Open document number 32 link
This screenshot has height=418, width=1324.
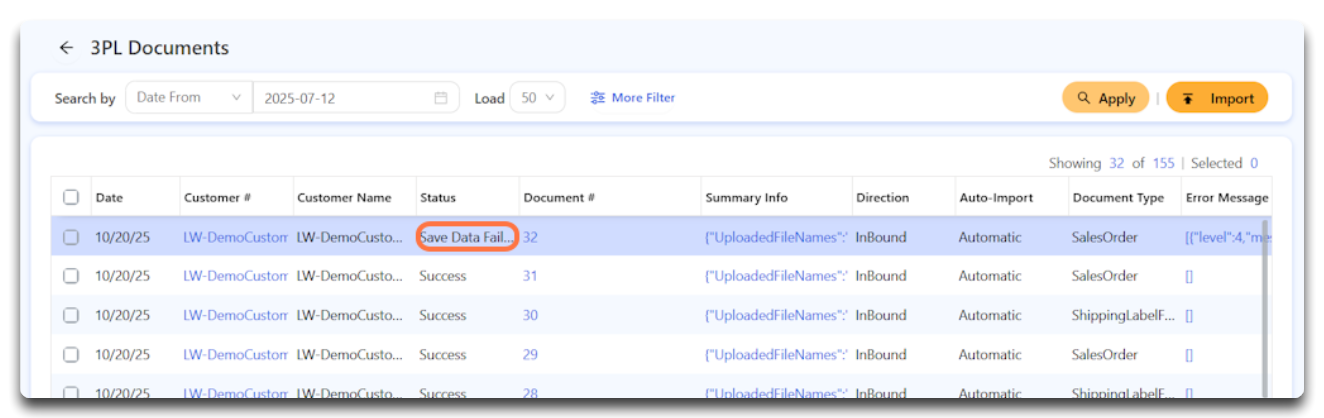point(530,237)
